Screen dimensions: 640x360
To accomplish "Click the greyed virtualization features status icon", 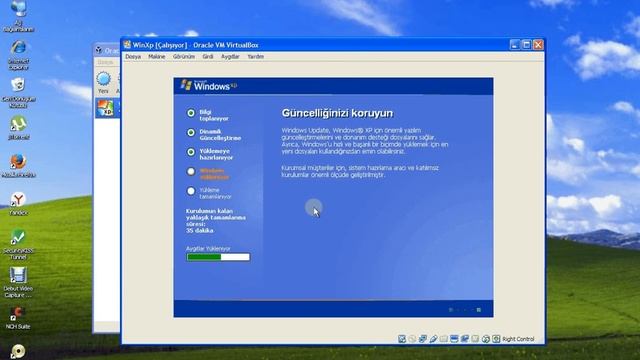I will point(475,339).
